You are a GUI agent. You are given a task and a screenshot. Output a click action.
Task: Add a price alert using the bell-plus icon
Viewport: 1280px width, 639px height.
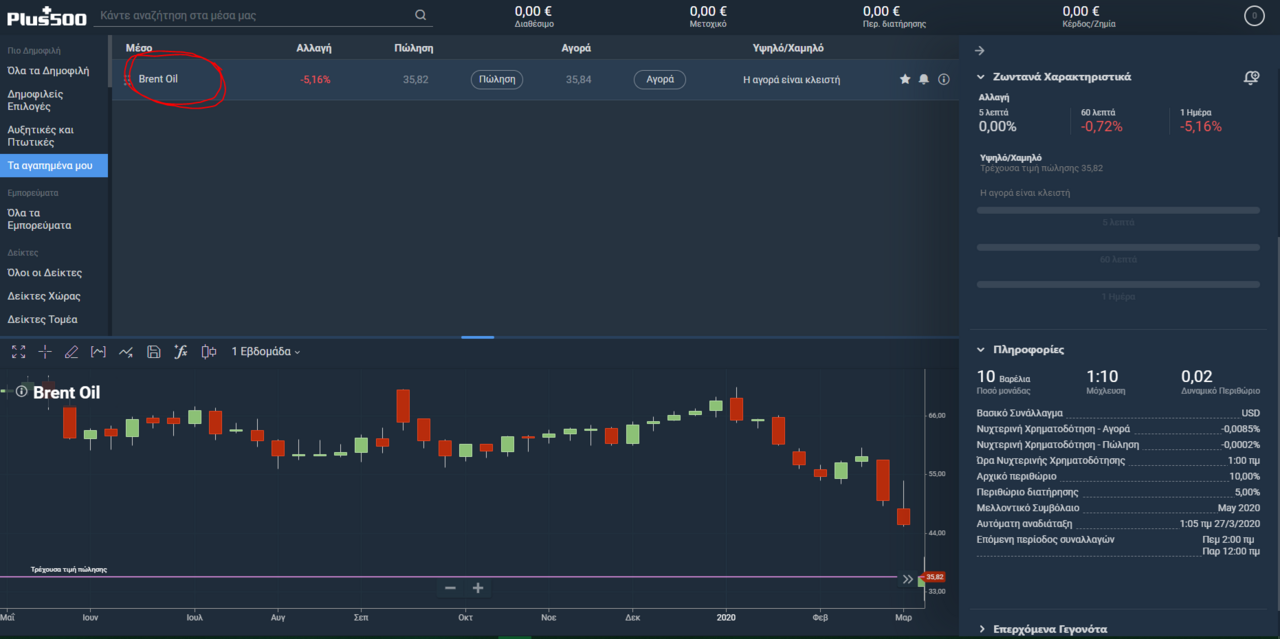coord(1251,77)
